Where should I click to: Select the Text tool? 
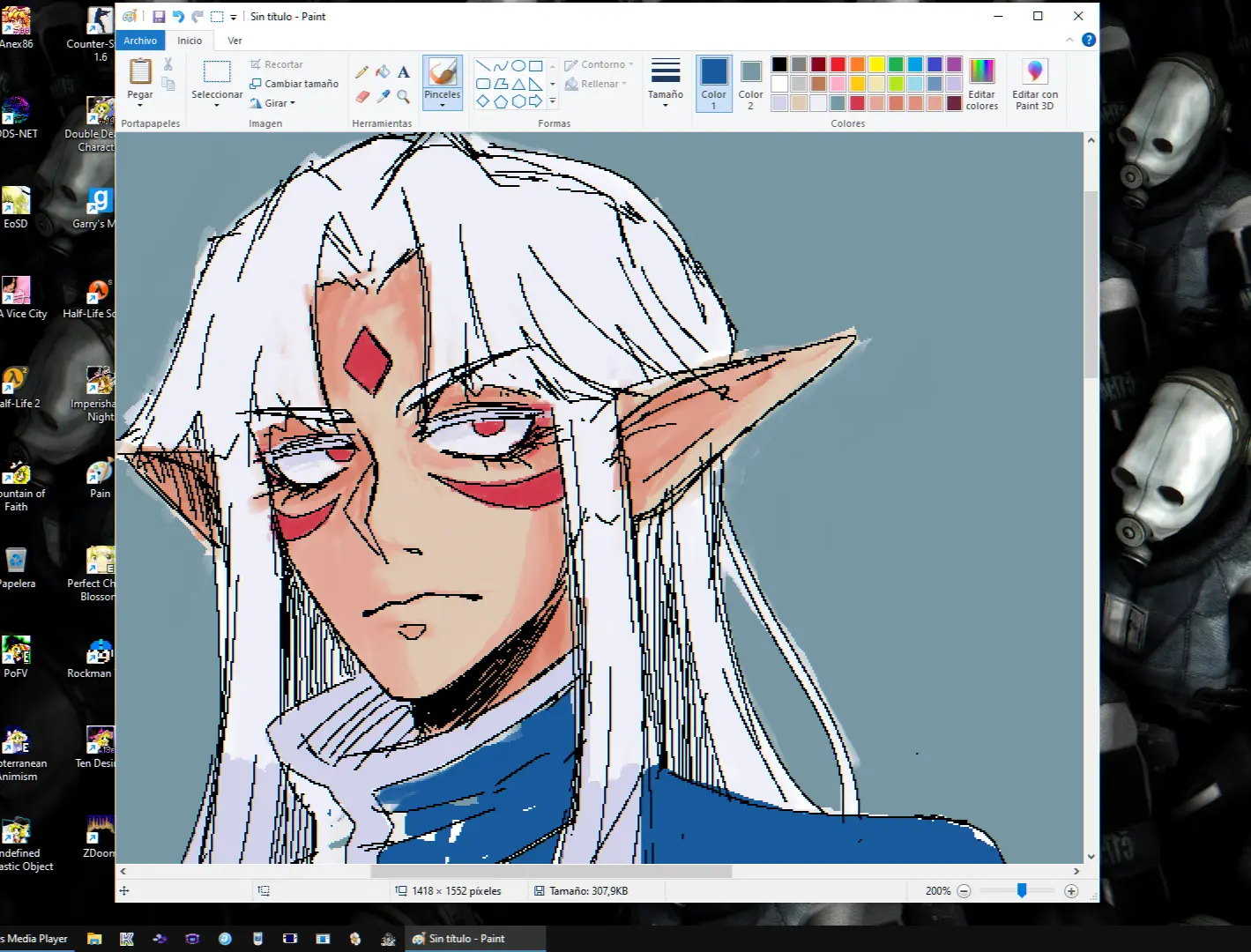coord(403,71)
